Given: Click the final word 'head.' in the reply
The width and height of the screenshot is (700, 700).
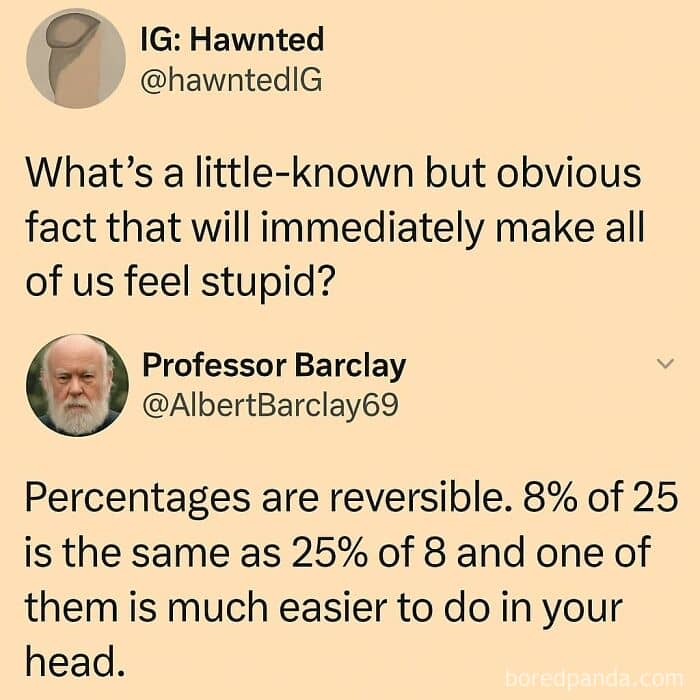Looking at the screenshot, I should click(x=74, y=661).
